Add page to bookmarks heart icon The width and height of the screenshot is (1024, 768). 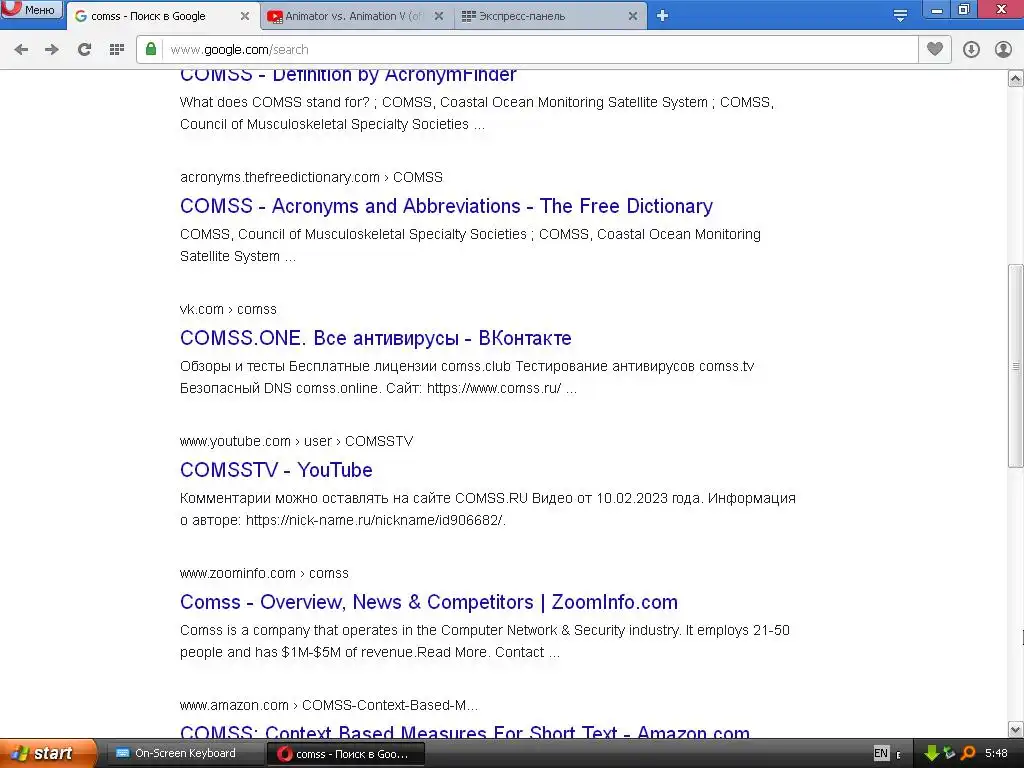(935, 49)
